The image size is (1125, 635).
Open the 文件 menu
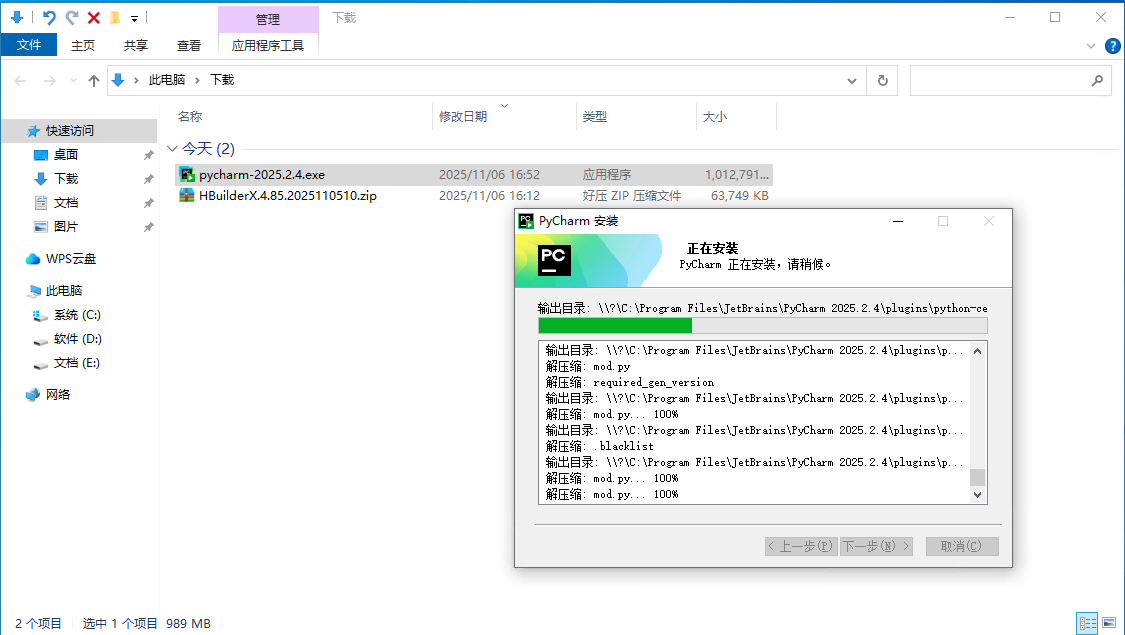point(29,45)
